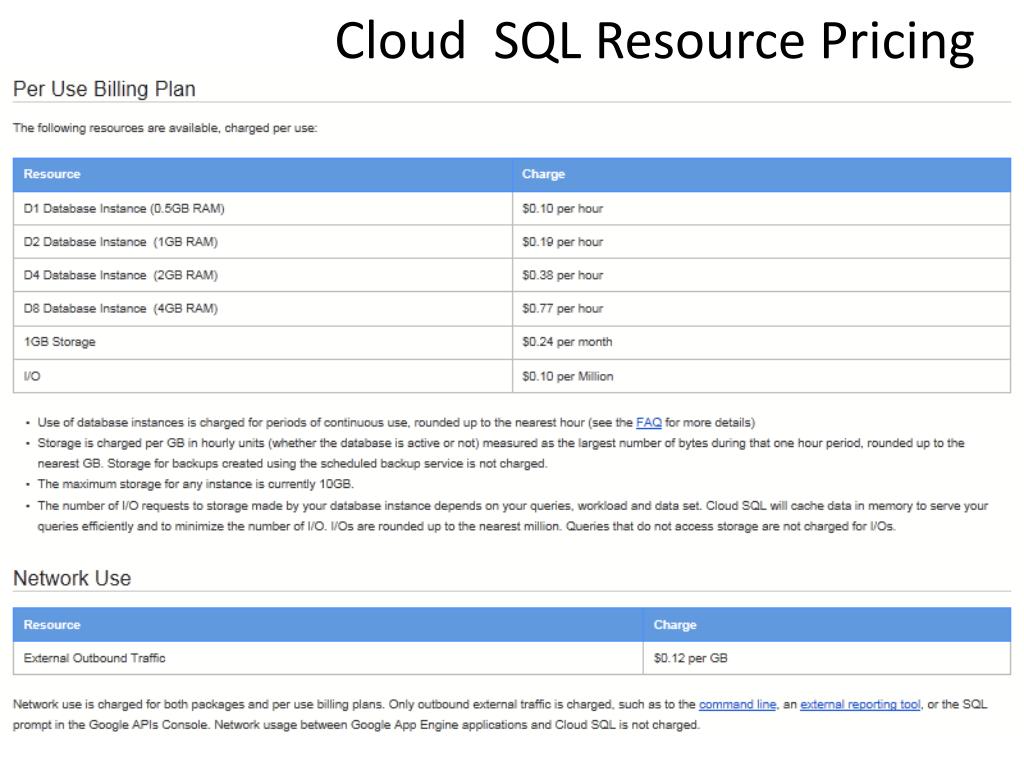The width and height of the screenshot is (1024, 768).
Task: Select the $0.77 per hour charge
Action: click(x=562, y=308)
